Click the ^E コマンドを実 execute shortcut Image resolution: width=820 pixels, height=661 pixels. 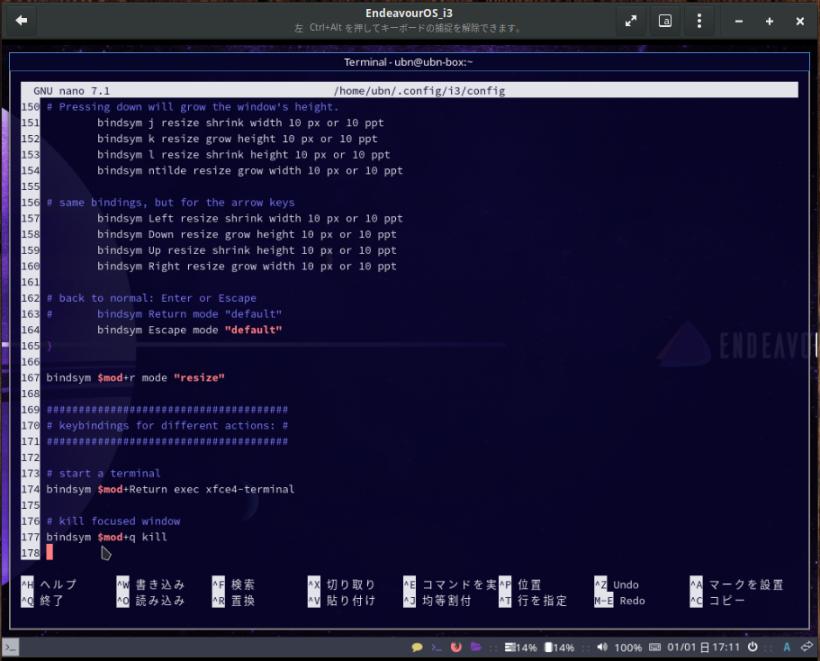coord(450,584)
